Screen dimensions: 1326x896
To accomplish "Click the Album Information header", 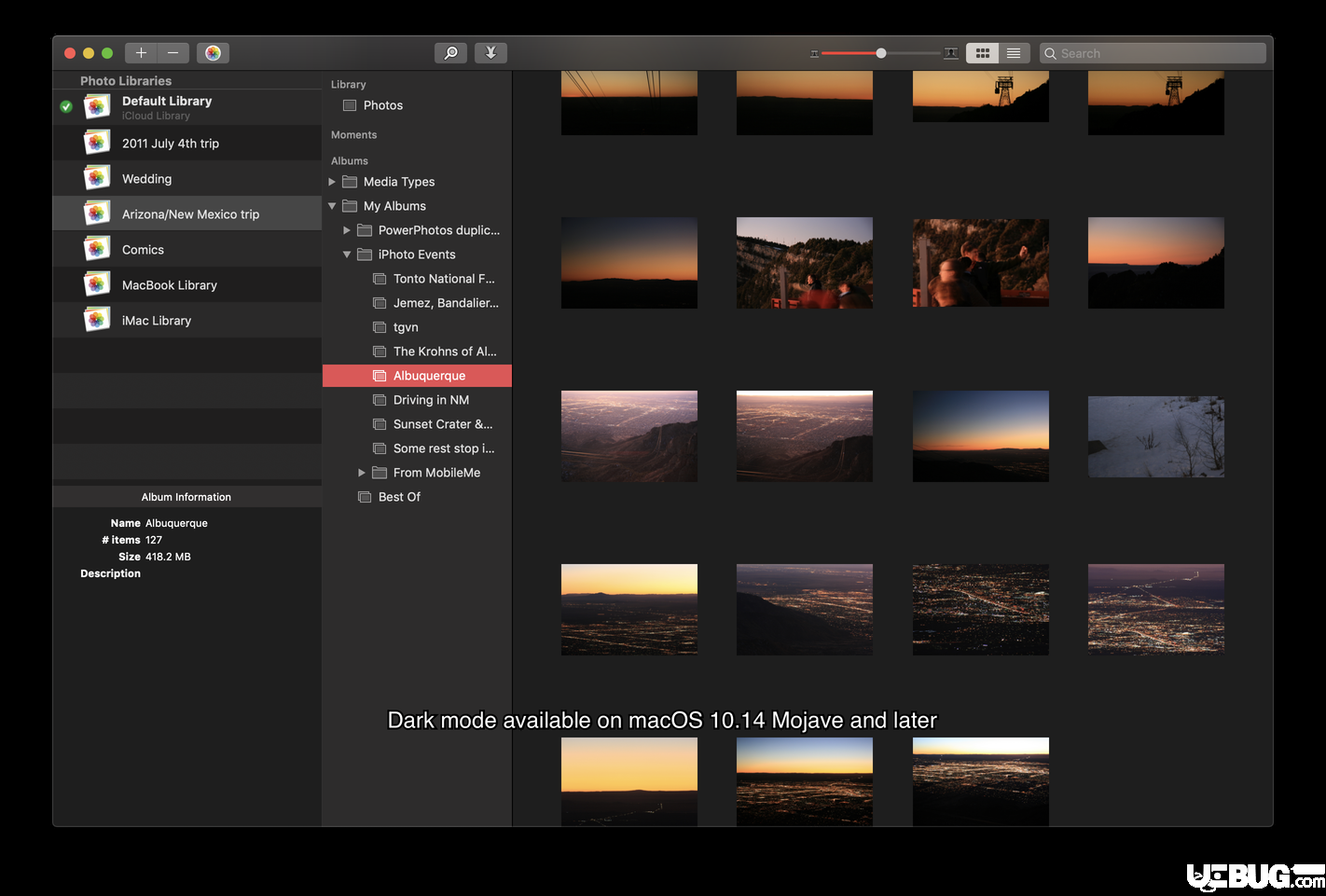I will [x=186, y=497].
